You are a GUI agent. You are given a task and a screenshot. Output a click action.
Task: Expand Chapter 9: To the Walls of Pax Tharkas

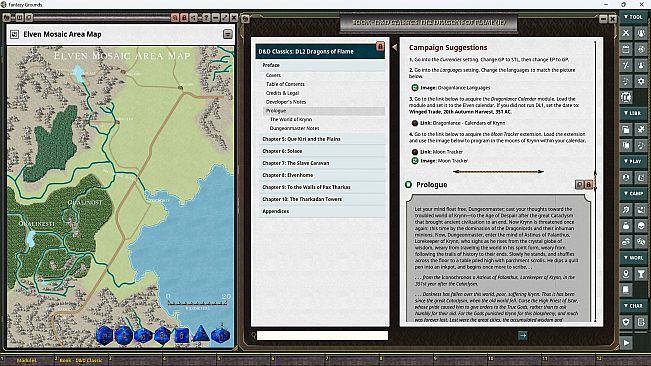coord(322,187)
